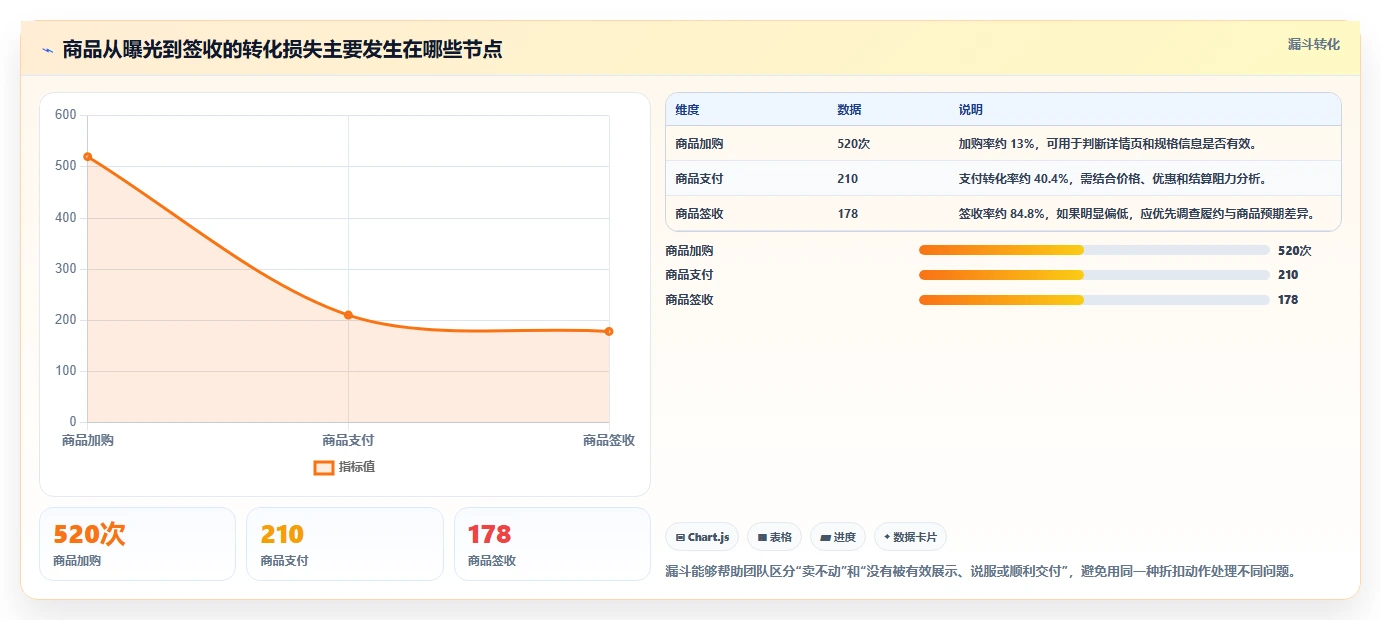The width and height of the screenshot is (1381, 620).
Task: Click the 商品加购 label in the progress list
Action: (x=689, y=251)
